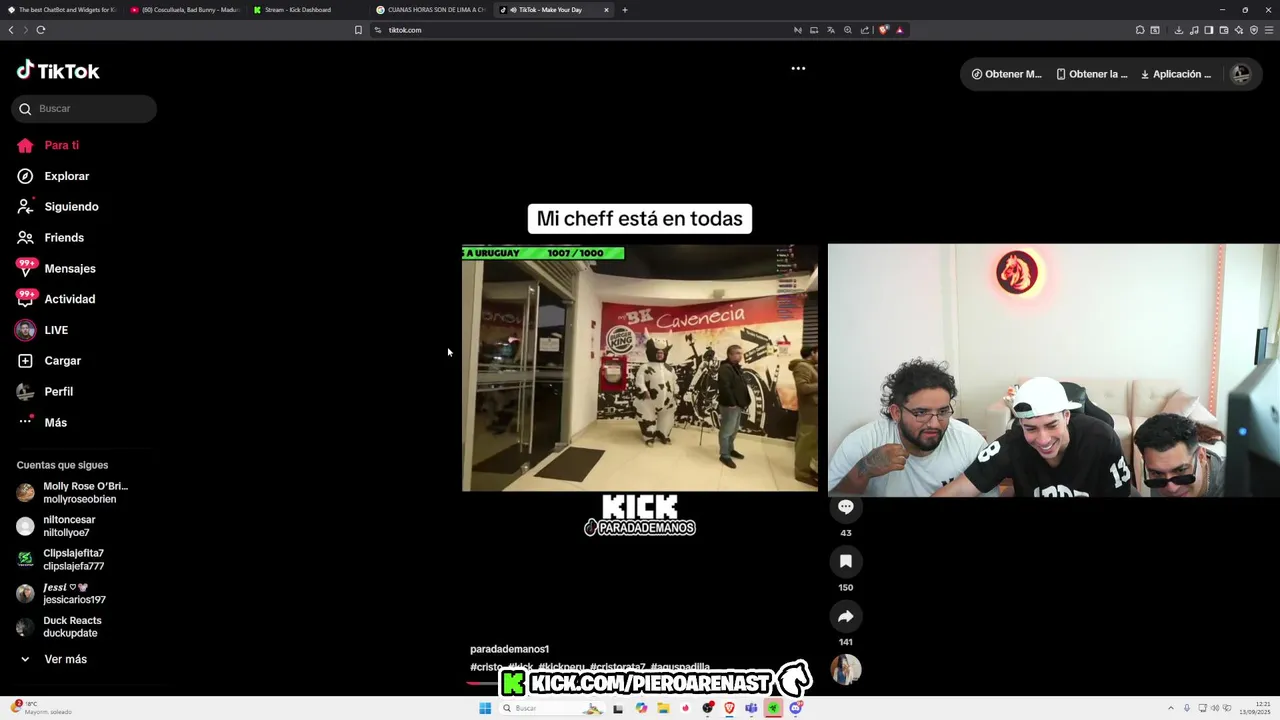Go to Siguiendo feed
This screenshot has height=720, width=1280.
pyautogui.click(x=58, y=207)
